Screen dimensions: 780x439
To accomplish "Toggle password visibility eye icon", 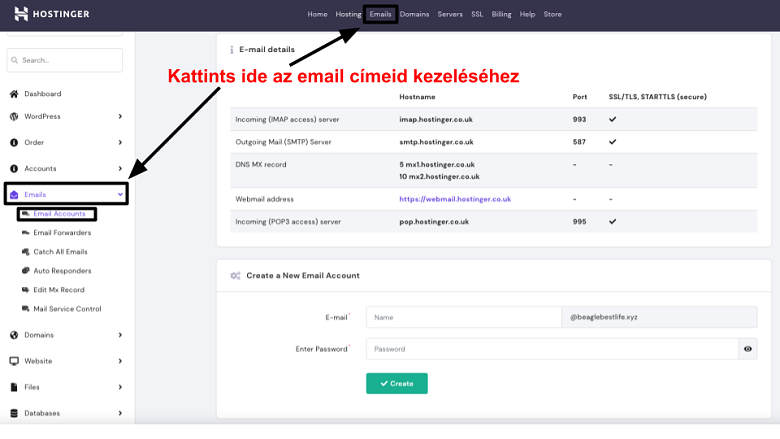I will pos(748,349).
